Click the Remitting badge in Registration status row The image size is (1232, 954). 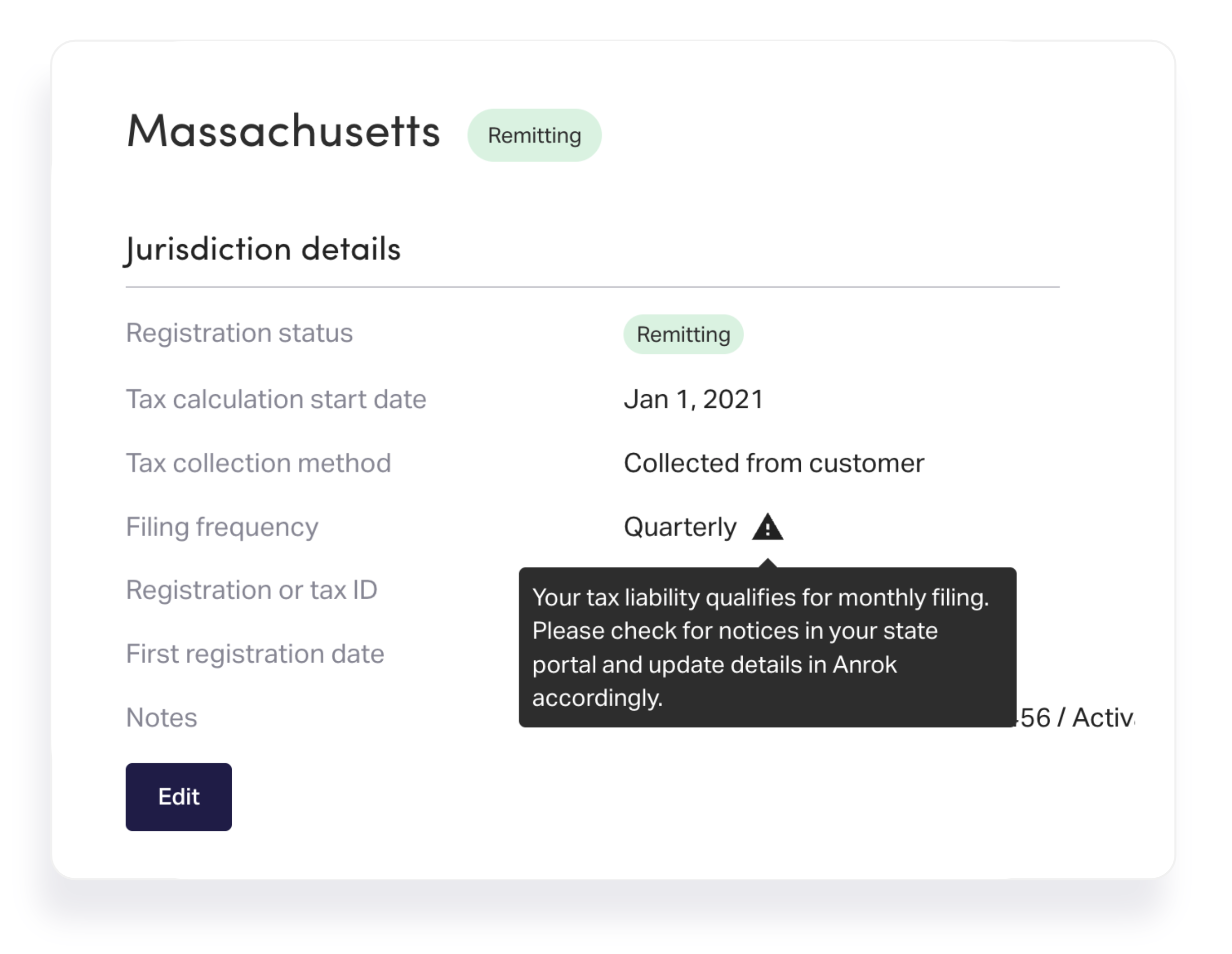coord(683,334)
